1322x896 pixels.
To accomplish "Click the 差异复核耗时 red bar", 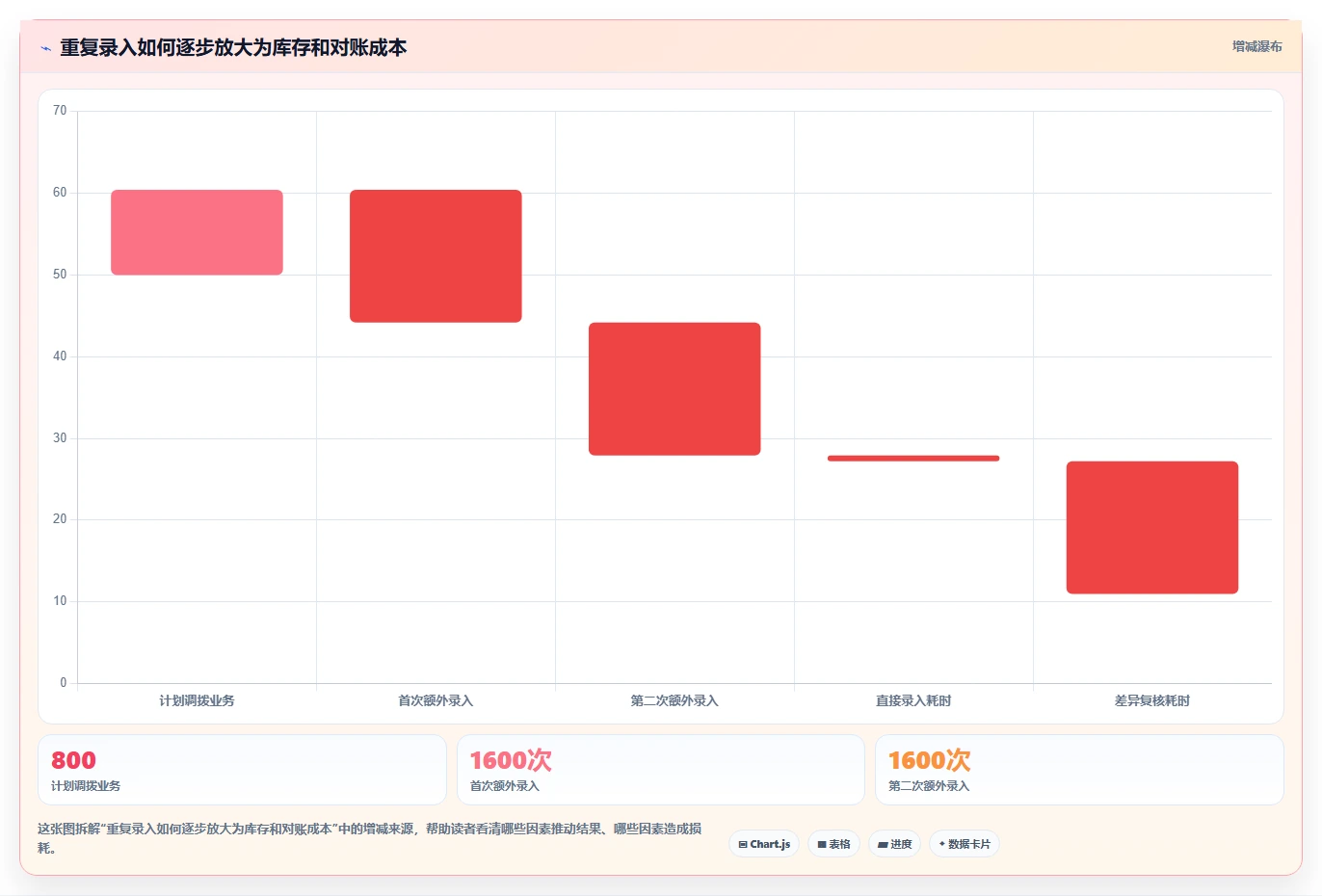I will [x=1152, y=528].
